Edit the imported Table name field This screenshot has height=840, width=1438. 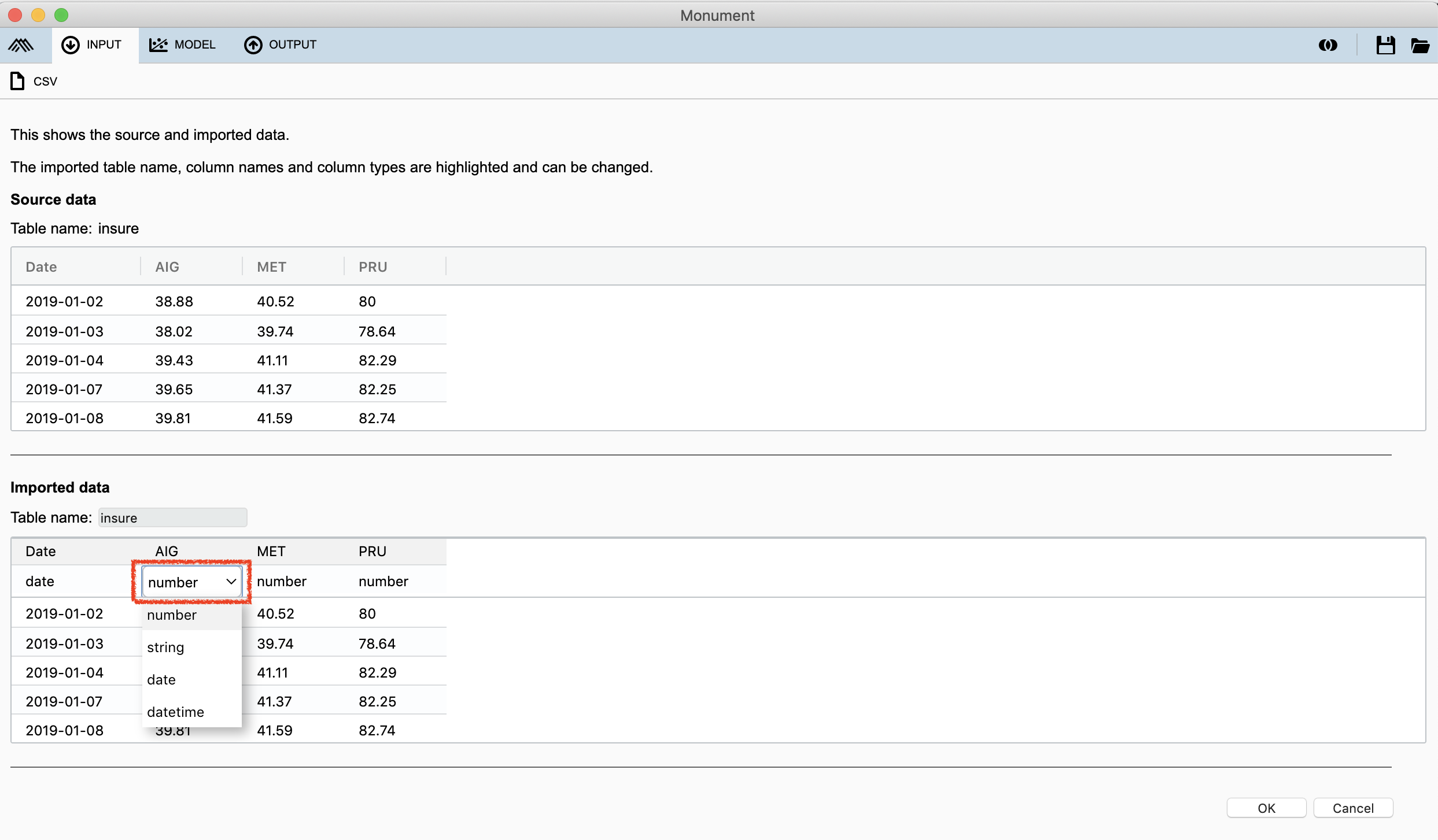tap(172, 517)
